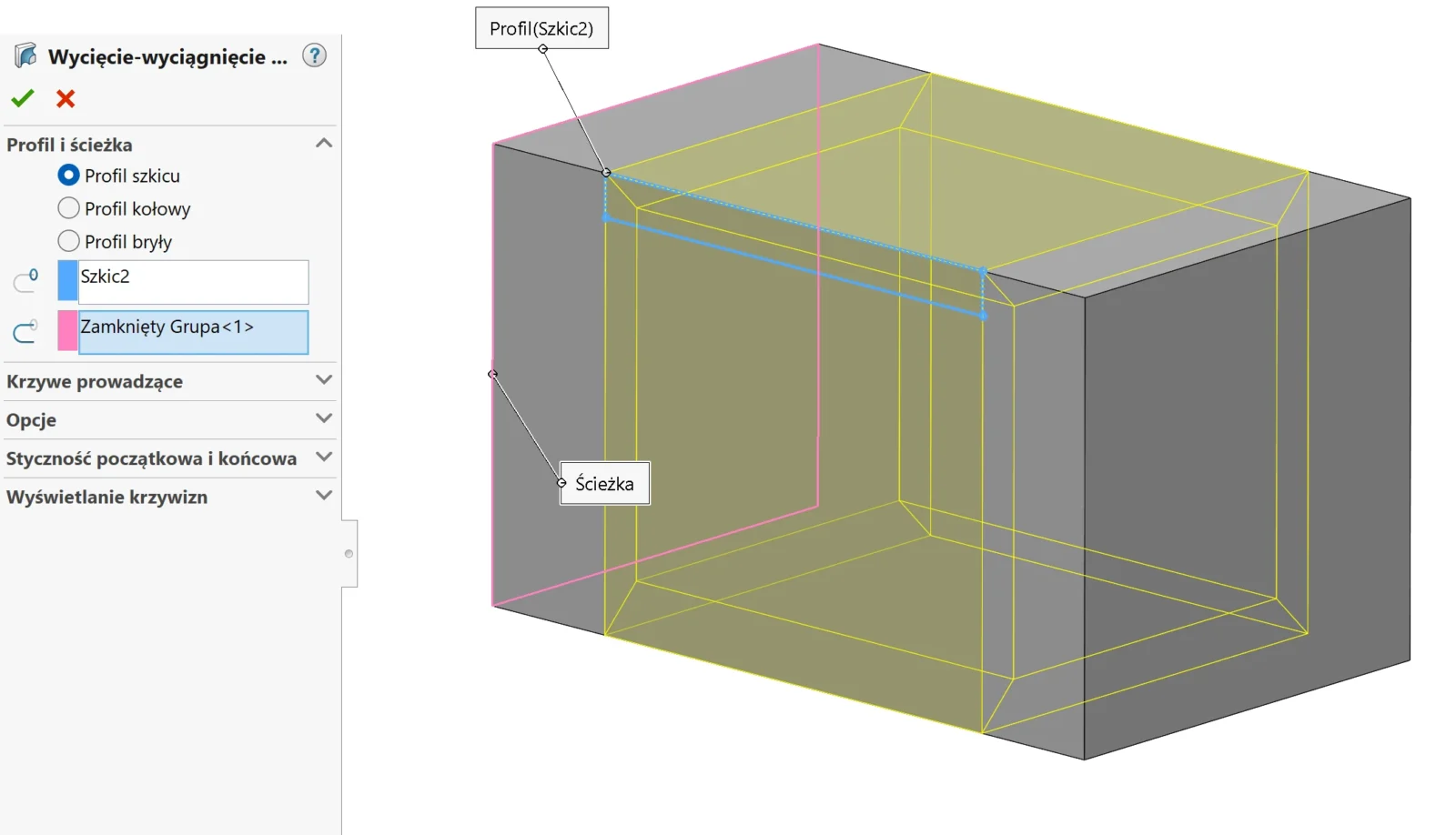Expand the Wyświetlanie krzywizn section
Image resolution: width=1456 pixels, height=835 pixels.
coord(324,496)
